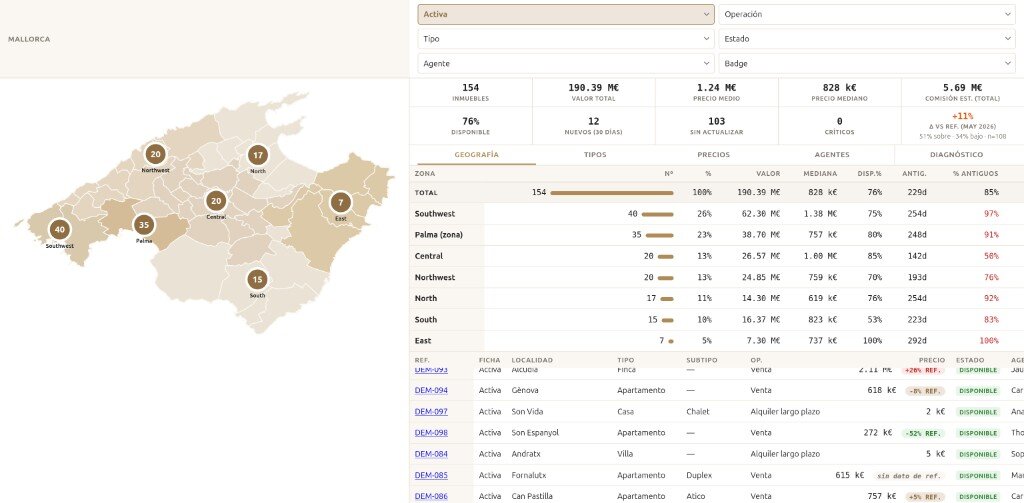The image size is (1024, 503).
Task: Click the -8% REF. badge on DEM-094
Action: tap(925, 391)
